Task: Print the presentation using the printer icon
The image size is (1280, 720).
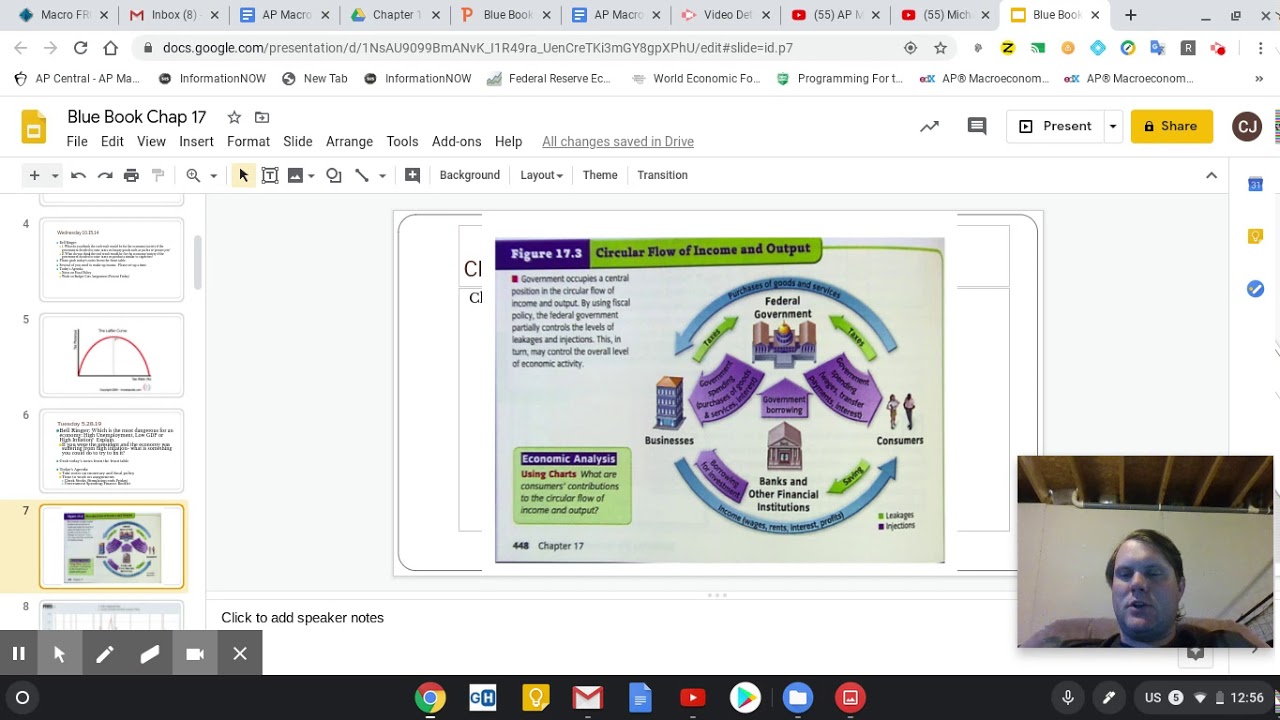Action: pos(131,175)
